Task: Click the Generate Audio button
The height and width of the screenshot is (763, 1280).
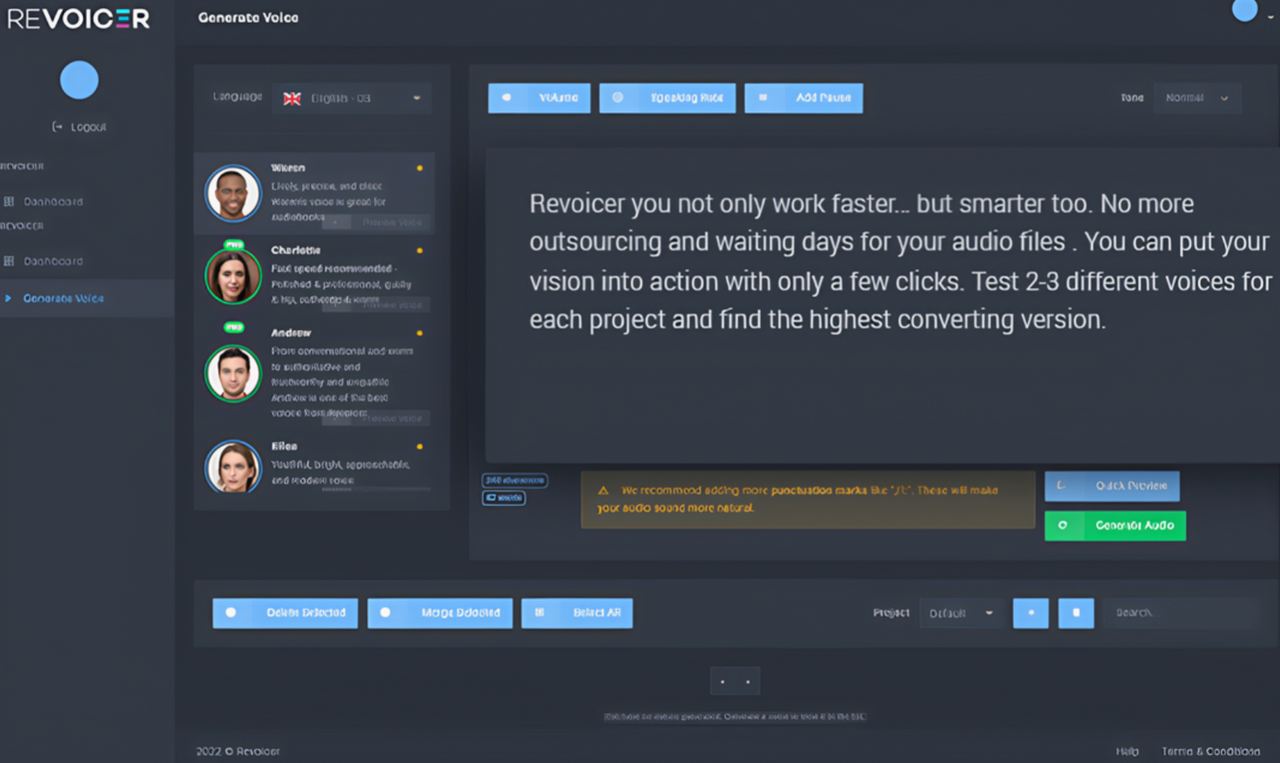Action: tap(1114, 525)
